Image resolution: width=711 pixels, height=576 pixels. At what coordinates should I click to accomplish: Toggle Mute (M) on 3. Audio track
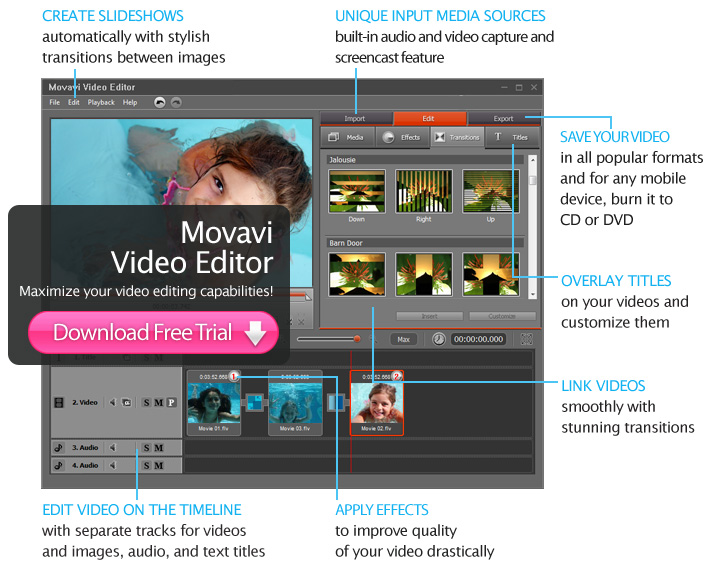click(158, 448)
